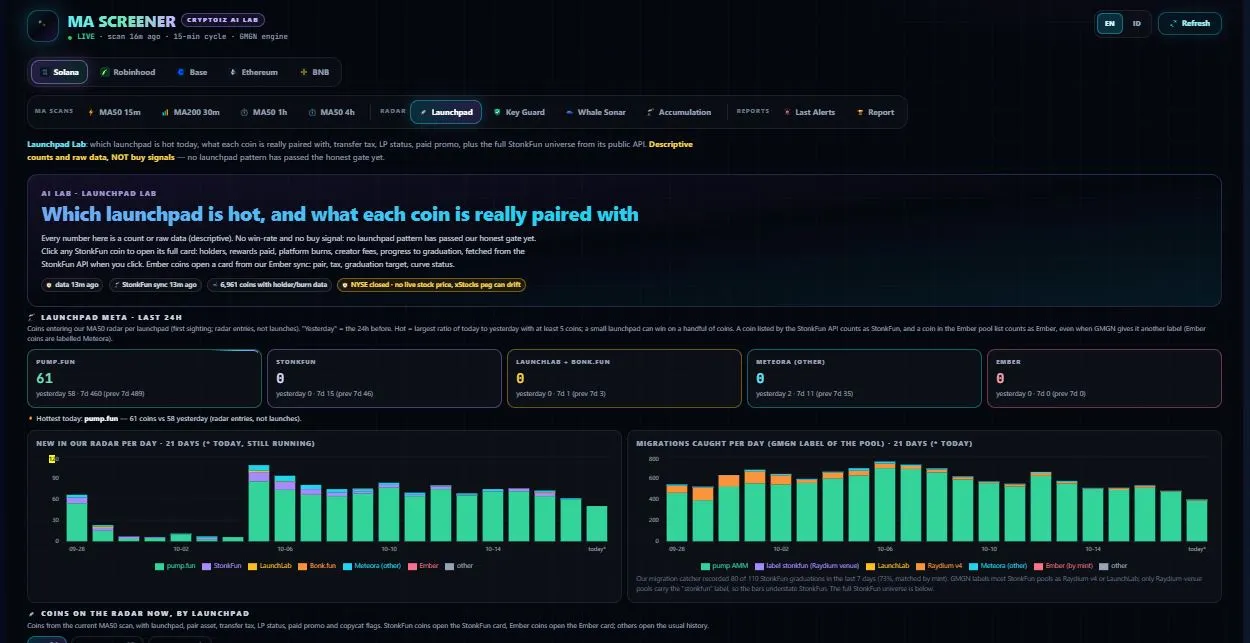Open the Whale Sonar radar
The width and height of the screenshot is (1250, 643).
595,112
